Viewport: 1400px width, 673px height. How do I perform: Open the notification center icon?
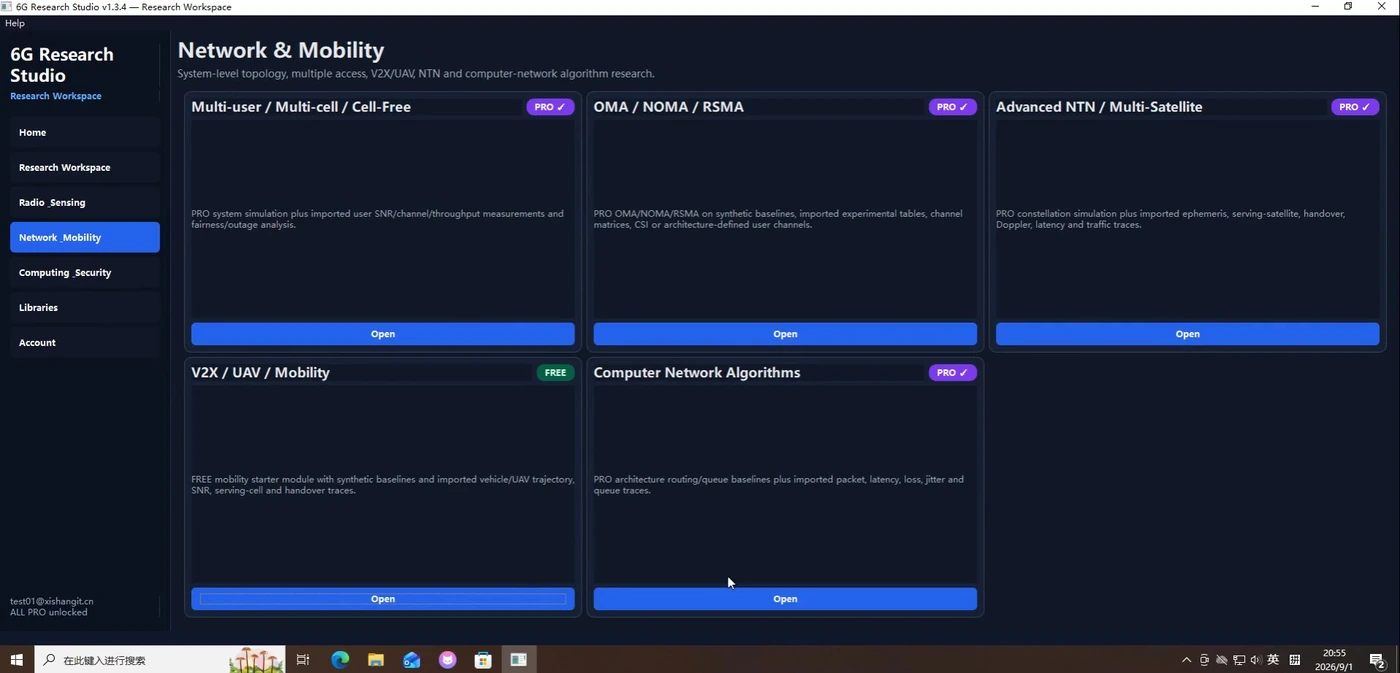(x=1377, y=660)
